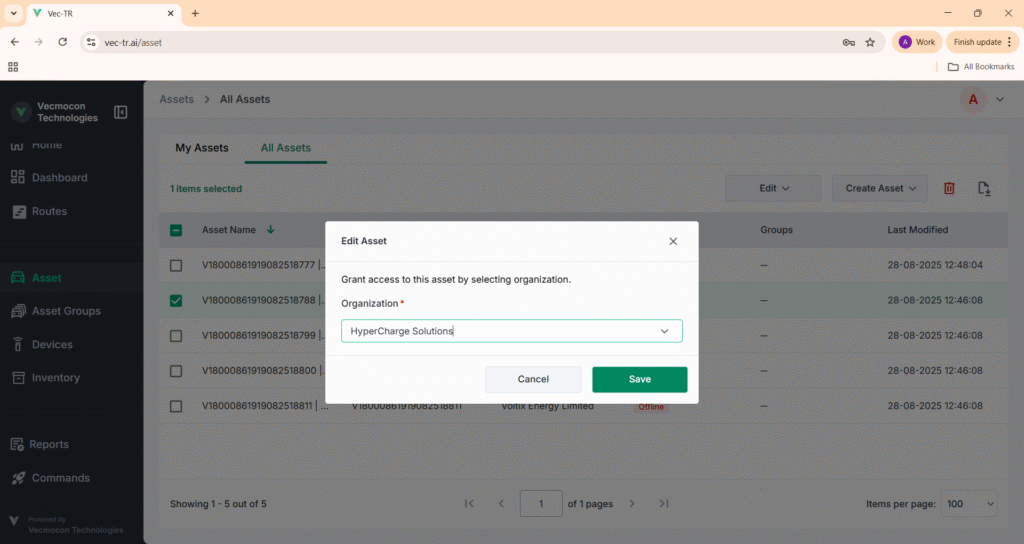This screenshot has height=544, width=1024.
Task: Open Dashboard from the sidebar
Action: tap(59, 178)
